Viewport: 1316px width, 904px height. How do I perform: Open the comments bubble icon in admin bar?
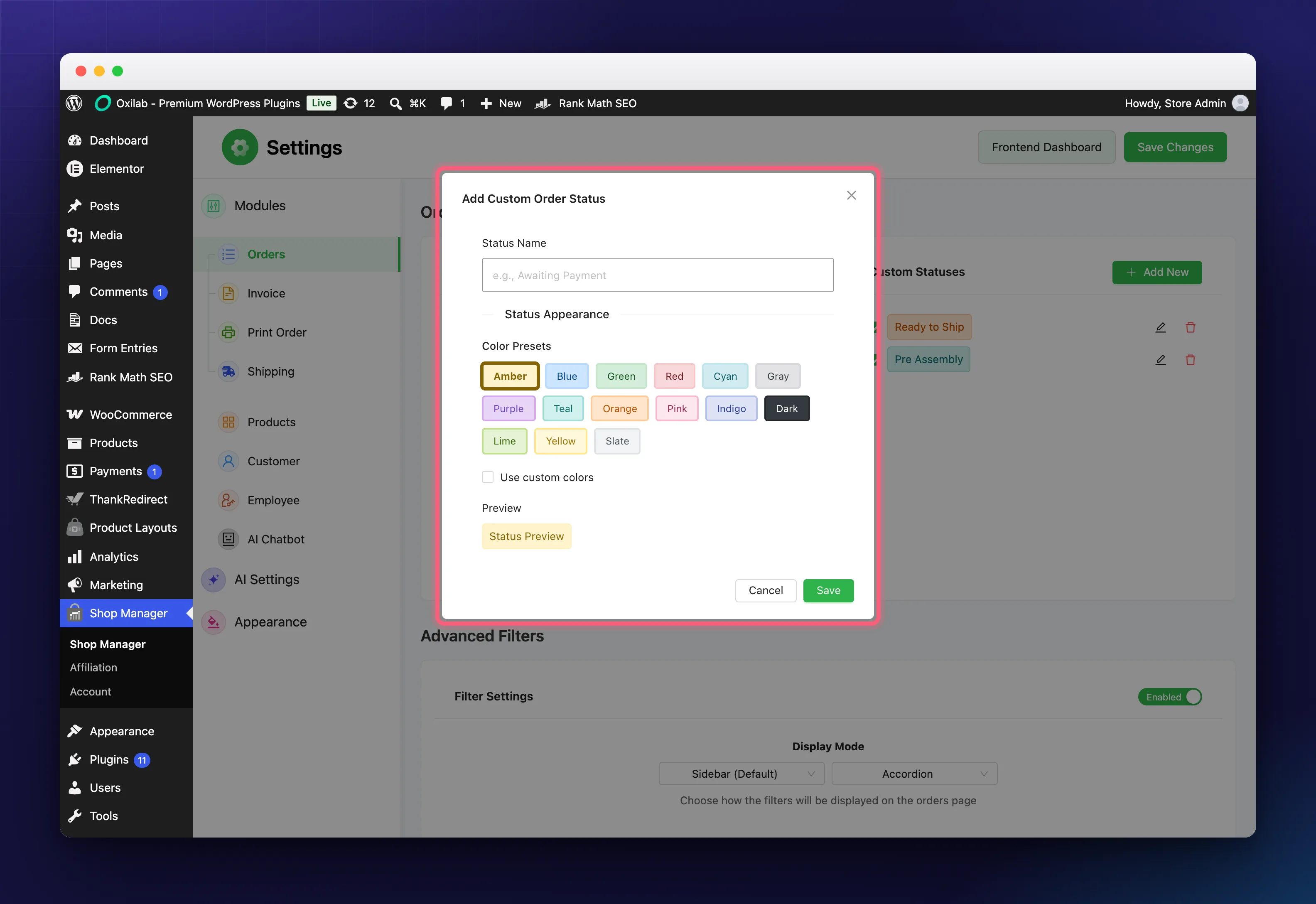[x=446, y=103]
